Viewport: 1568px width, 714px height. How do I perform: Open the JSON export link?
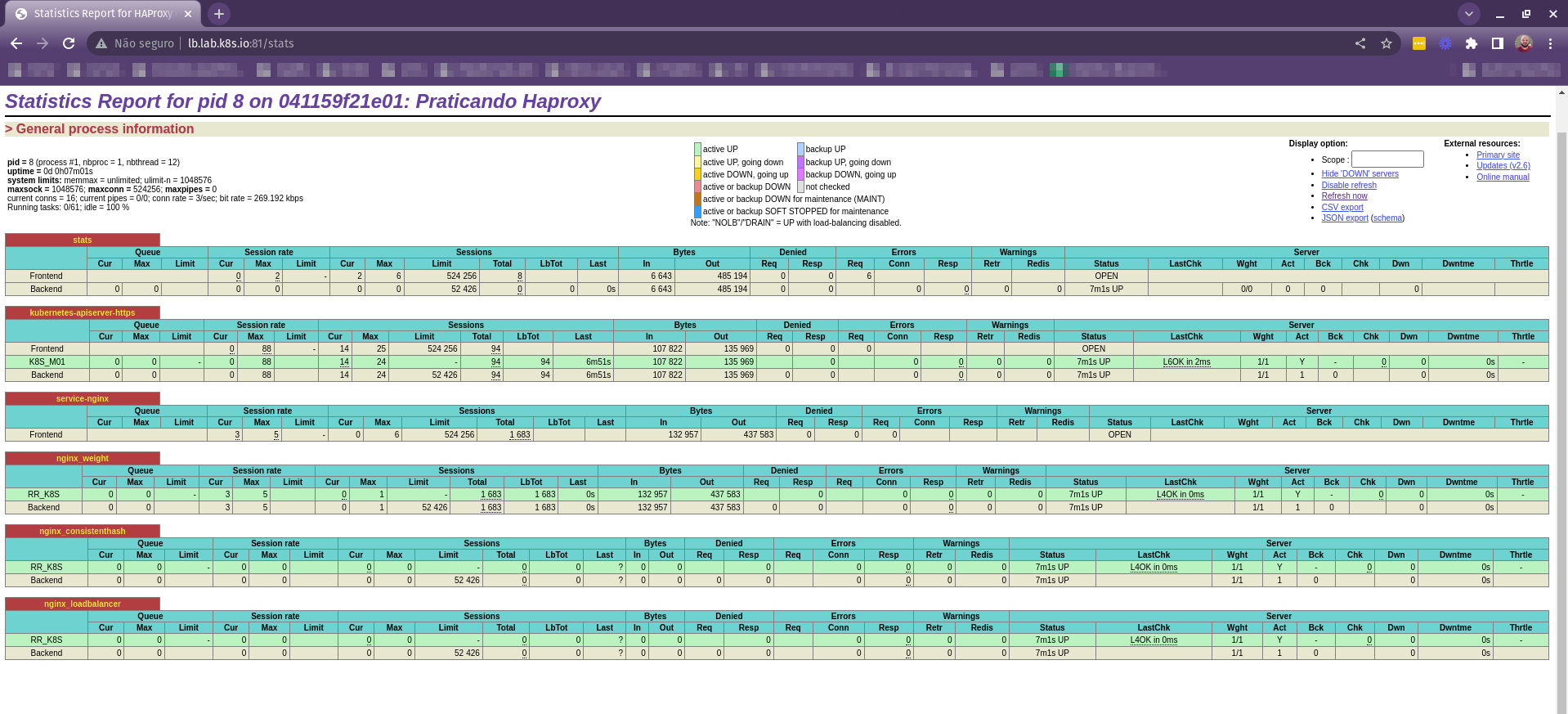tap(1345, 218)
